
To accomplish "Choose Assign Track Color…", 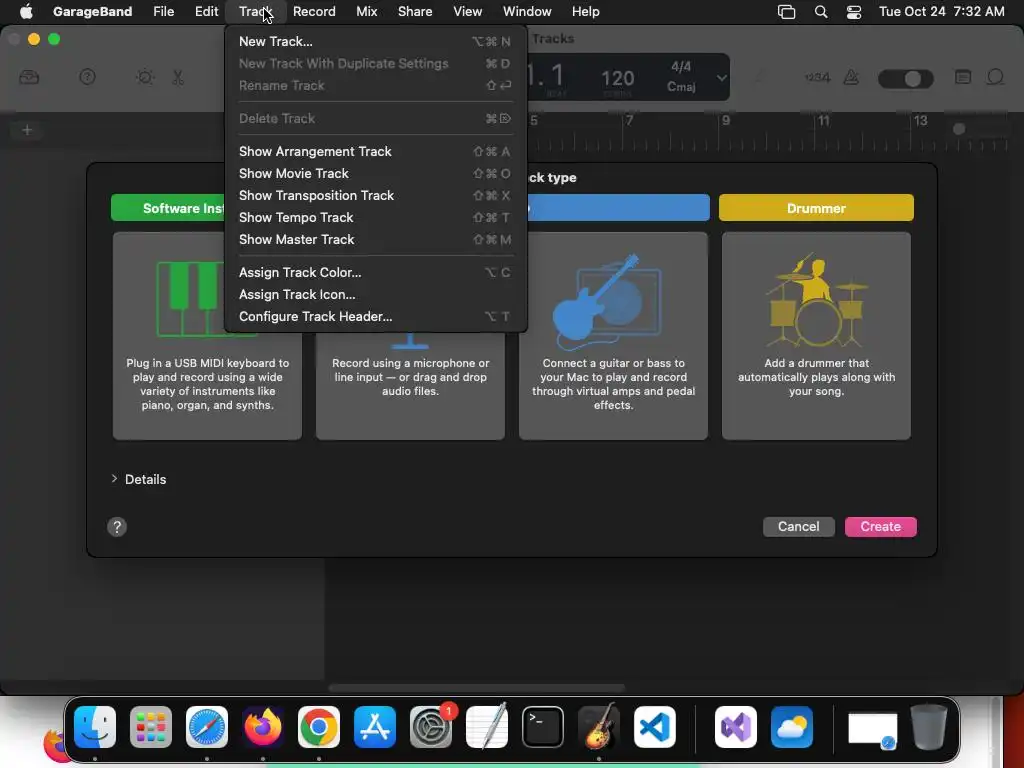I will (375, 272).
